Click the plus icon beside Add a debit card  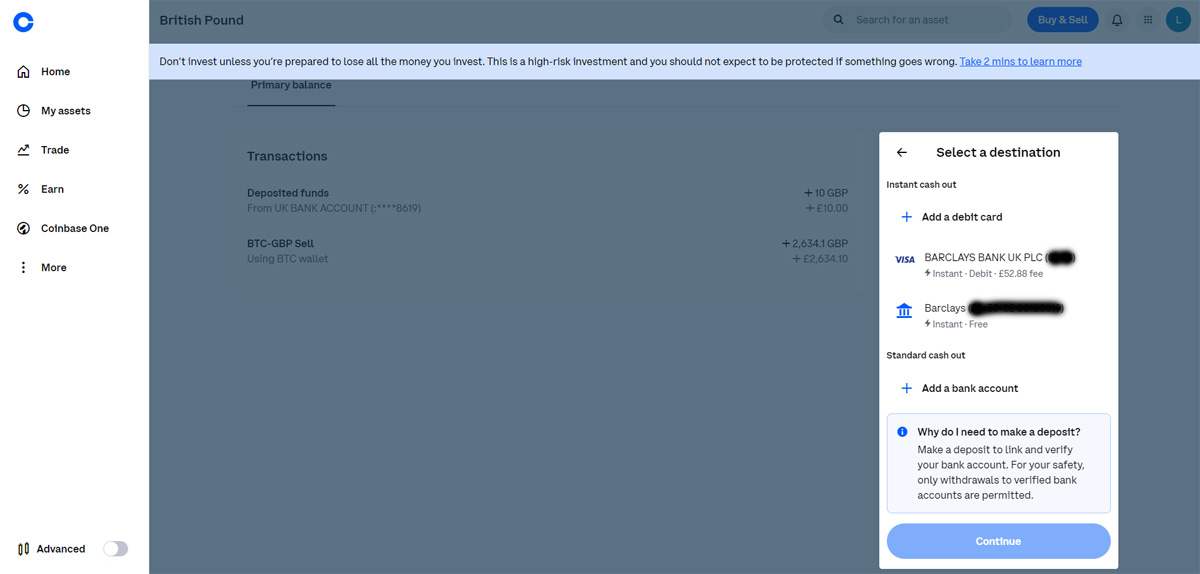(906, 217)
